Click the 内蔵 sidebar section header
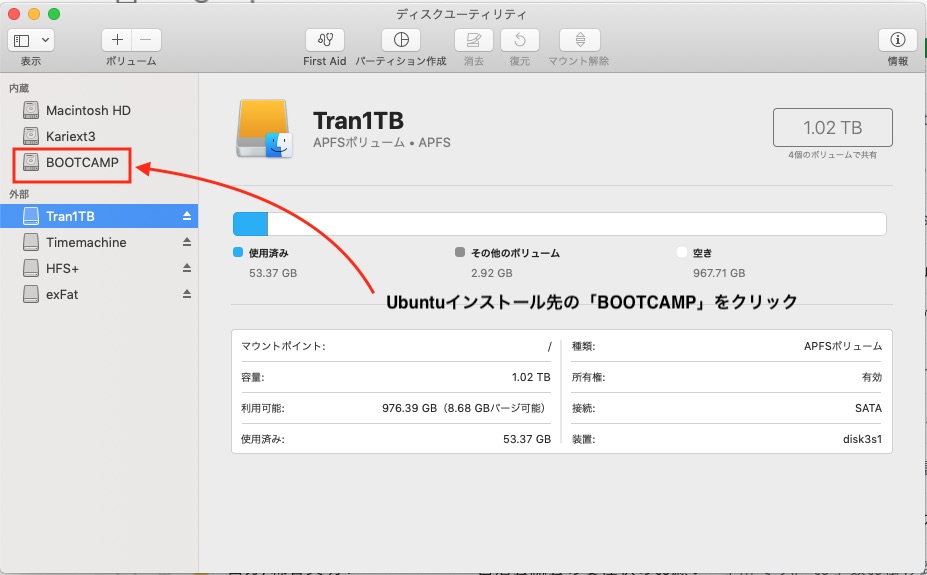The height and width of the screenshot is (575, 927). click(19, 88)
